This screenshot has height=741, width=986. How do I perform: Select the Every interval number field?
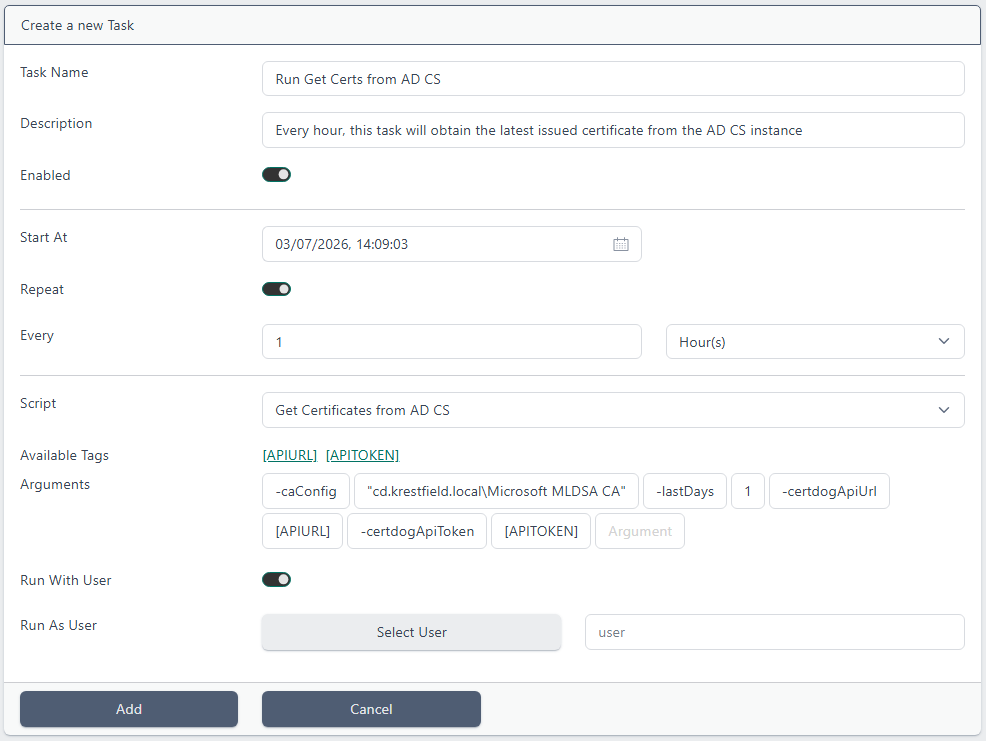click(x=451, y=342)
